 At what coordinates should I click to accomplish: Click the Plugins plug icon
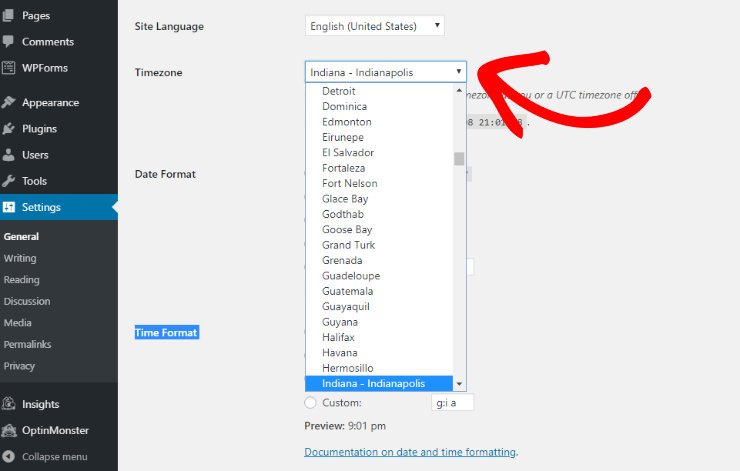tap(9, 129)
